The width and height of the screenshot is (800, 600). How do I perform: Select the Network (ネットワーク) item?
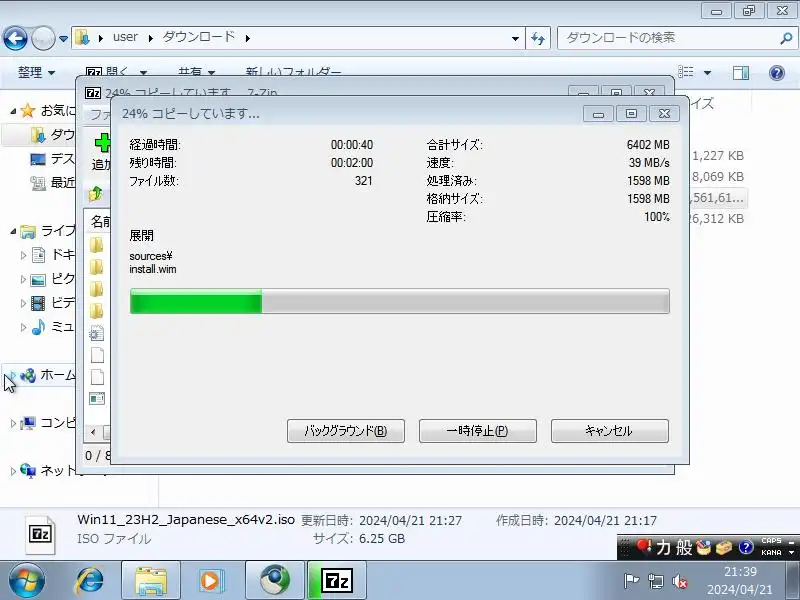click(48, 470)
